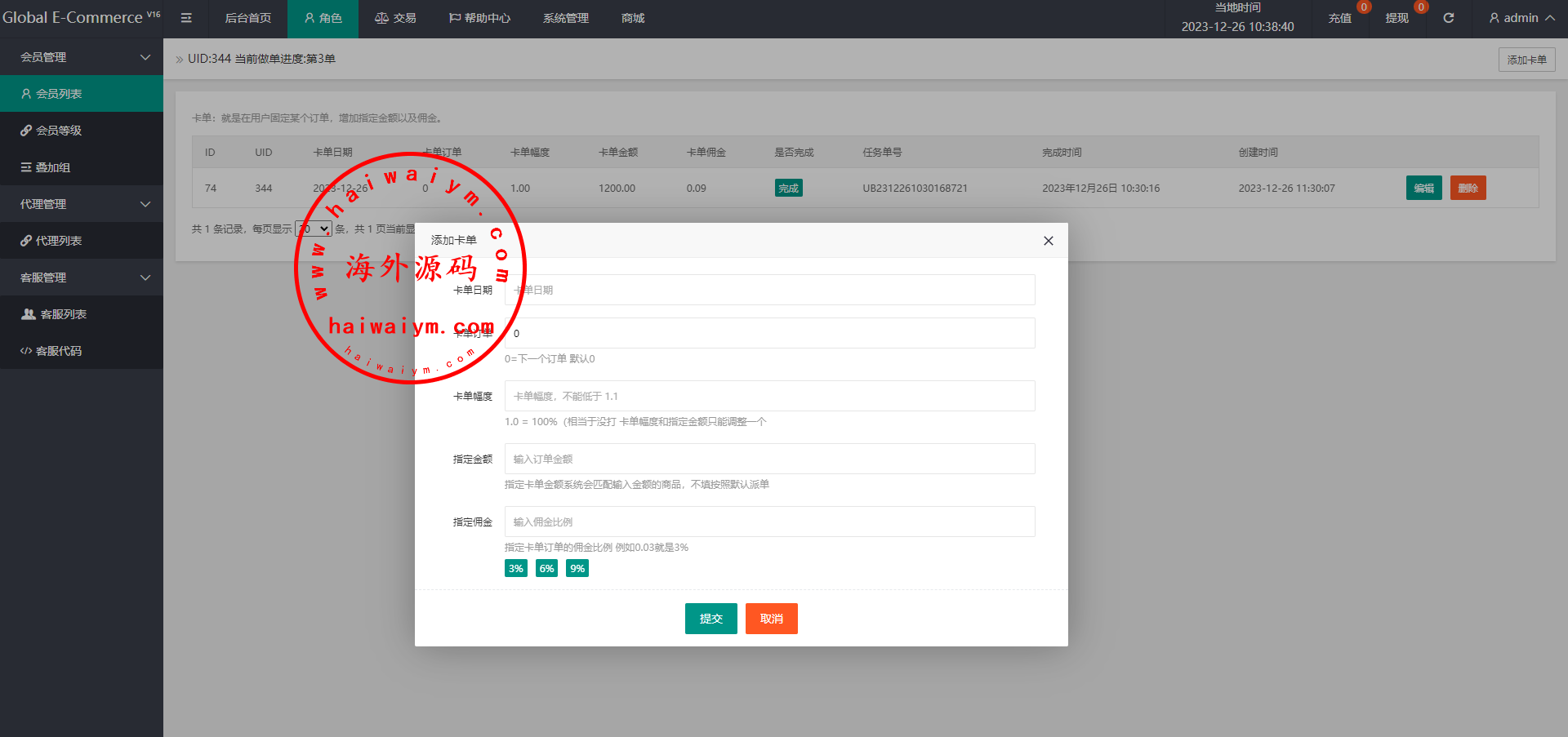The image size is (1568, 737).
Task: Focus the 指定金额 order amount field
Action: tap(769, 459)
